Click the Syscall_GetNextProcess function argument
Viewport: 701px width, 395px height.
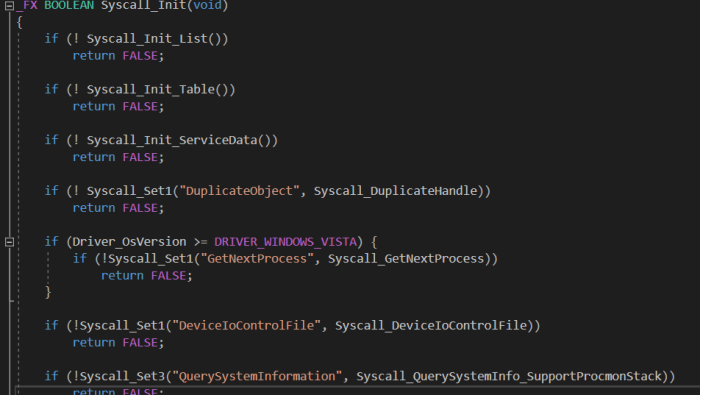[x=406, y=259]
